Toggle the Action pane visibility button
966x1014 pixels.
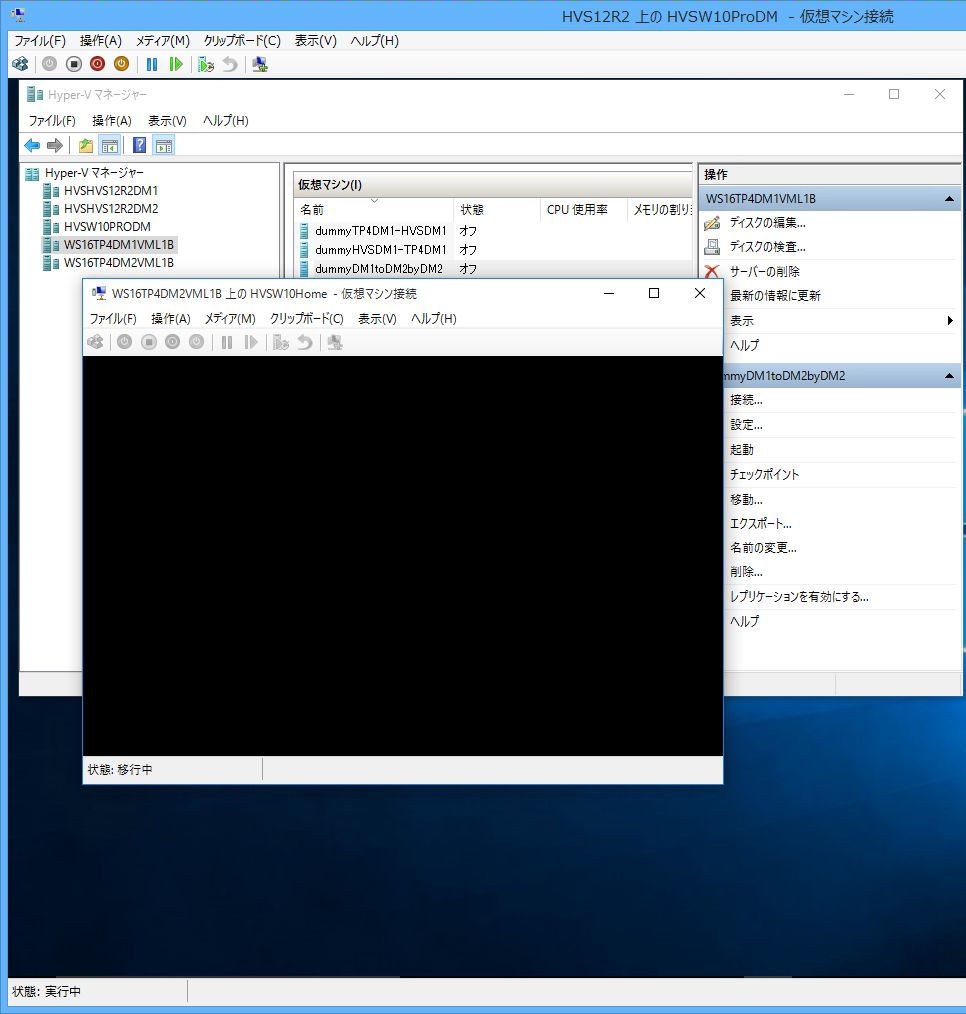tap(164, 146)
